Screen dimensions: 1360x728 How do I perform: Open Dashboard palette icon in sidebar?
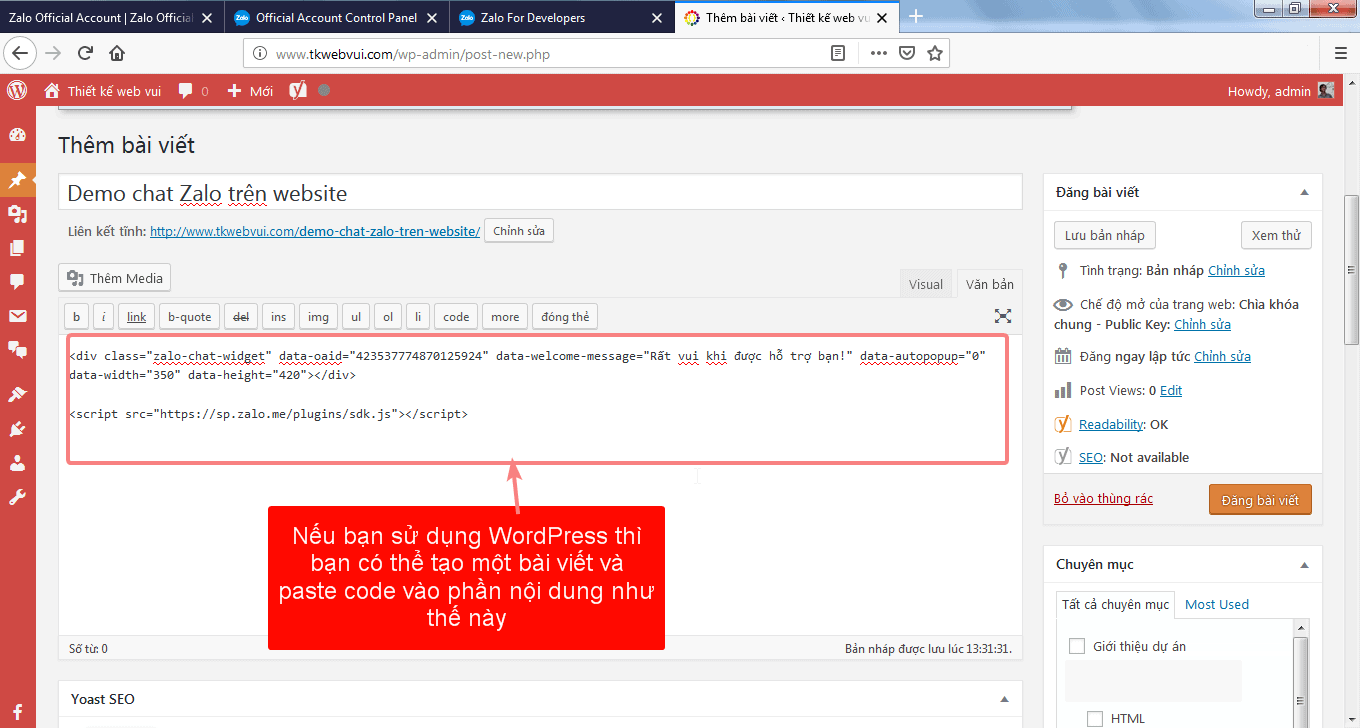click(x=17, y=135)
